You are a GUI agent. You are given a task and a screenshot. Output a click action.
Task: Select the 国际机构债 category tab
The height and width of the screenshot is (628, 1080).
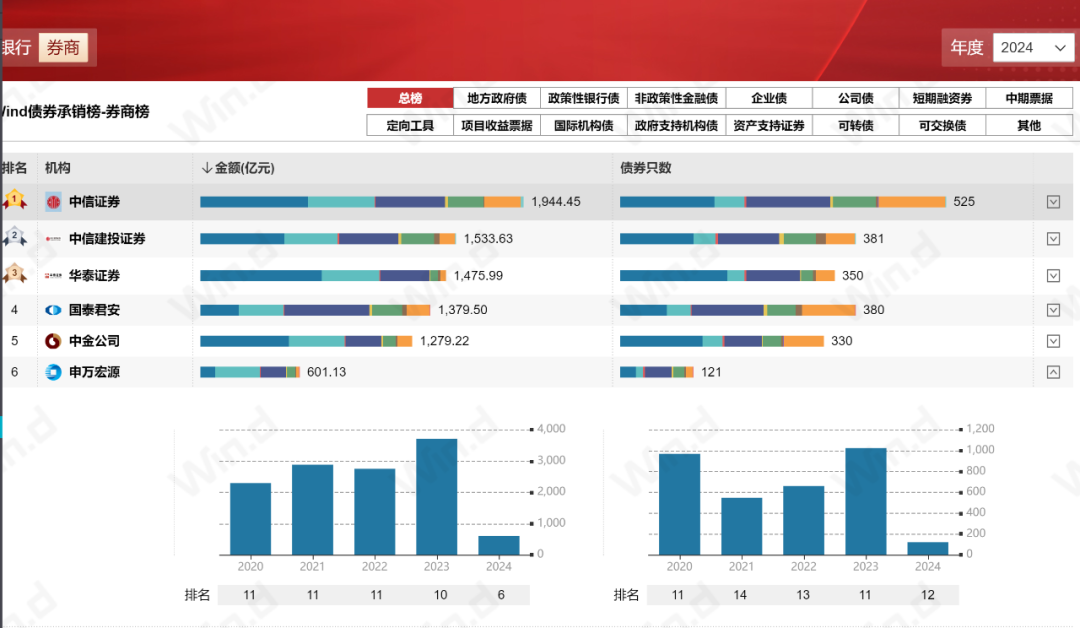tap(583, 125)
